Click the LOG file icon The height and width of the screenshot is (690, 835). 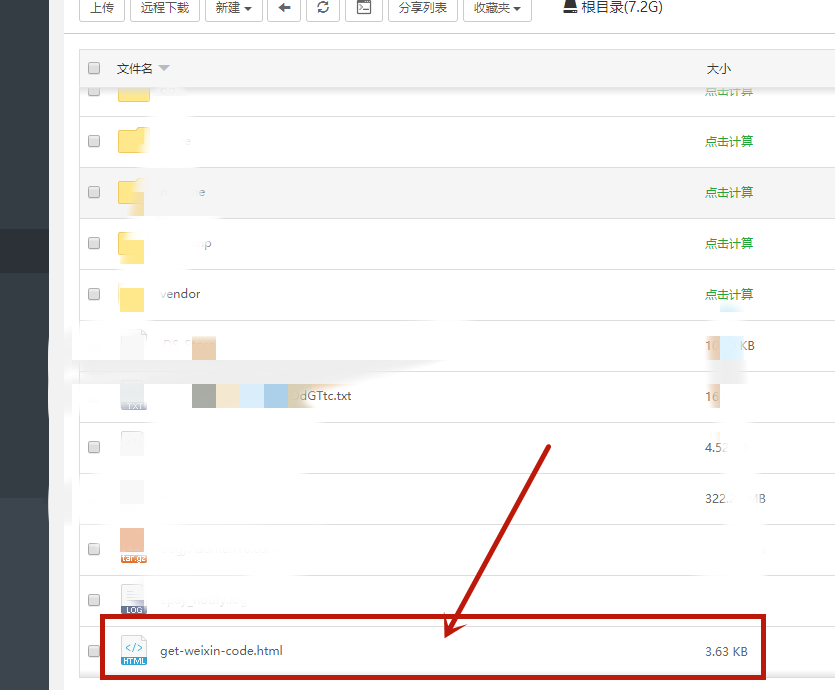(x=133, y=599)
